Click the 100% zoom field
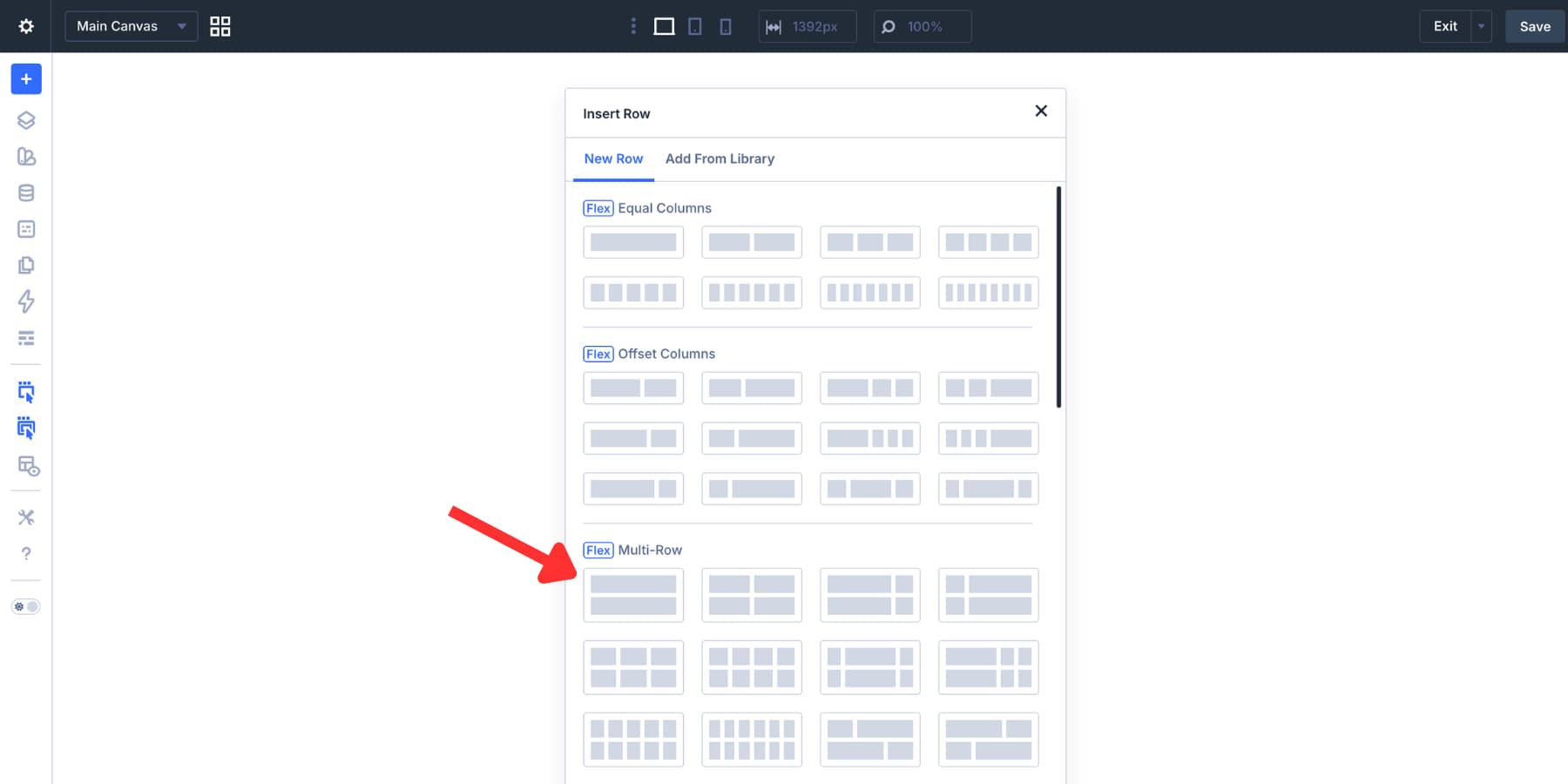The image size is (1568, 784). 923,26
